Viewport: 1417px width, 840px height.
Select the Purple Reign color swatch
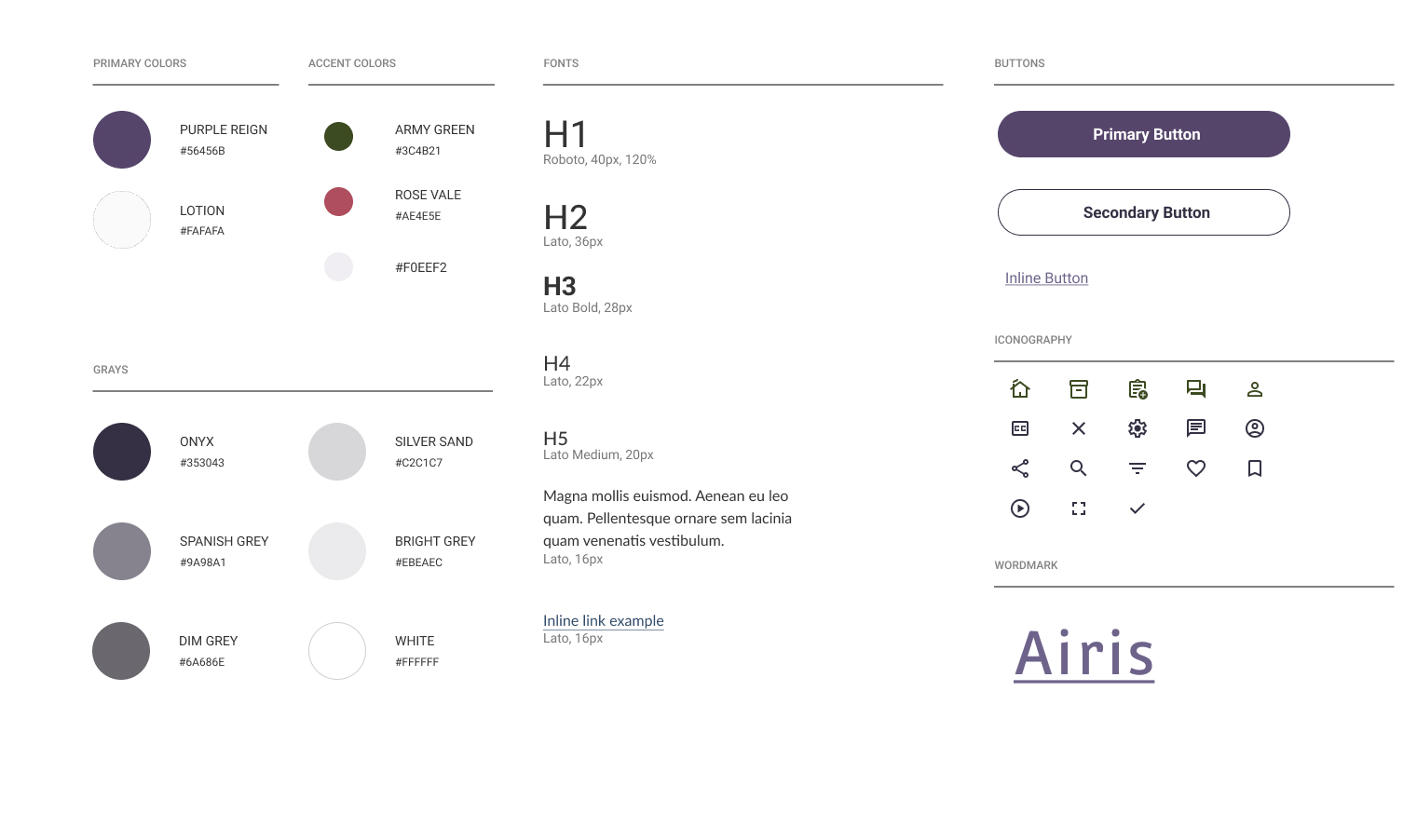[122, 140]
